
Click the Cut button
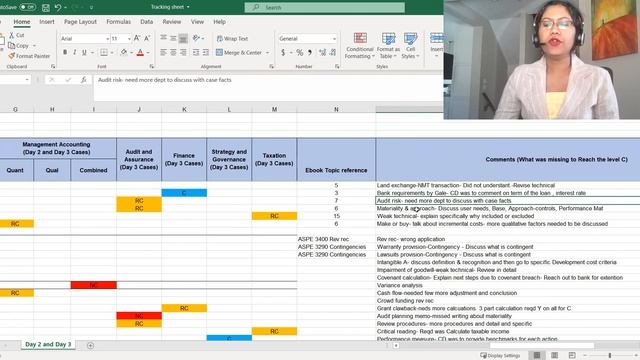click(x=17, y=35)
